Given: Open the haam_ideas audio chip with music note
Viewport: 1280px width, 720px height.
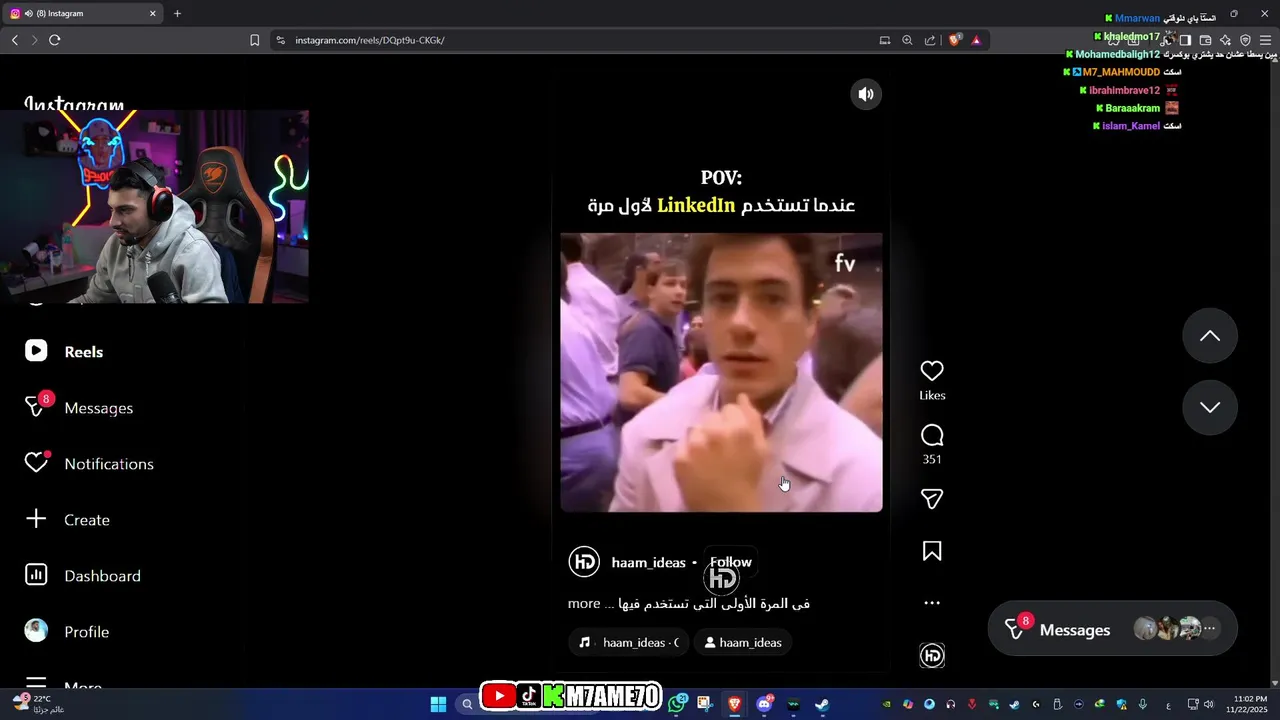Looking at the screenshot, I should (629, 642).
